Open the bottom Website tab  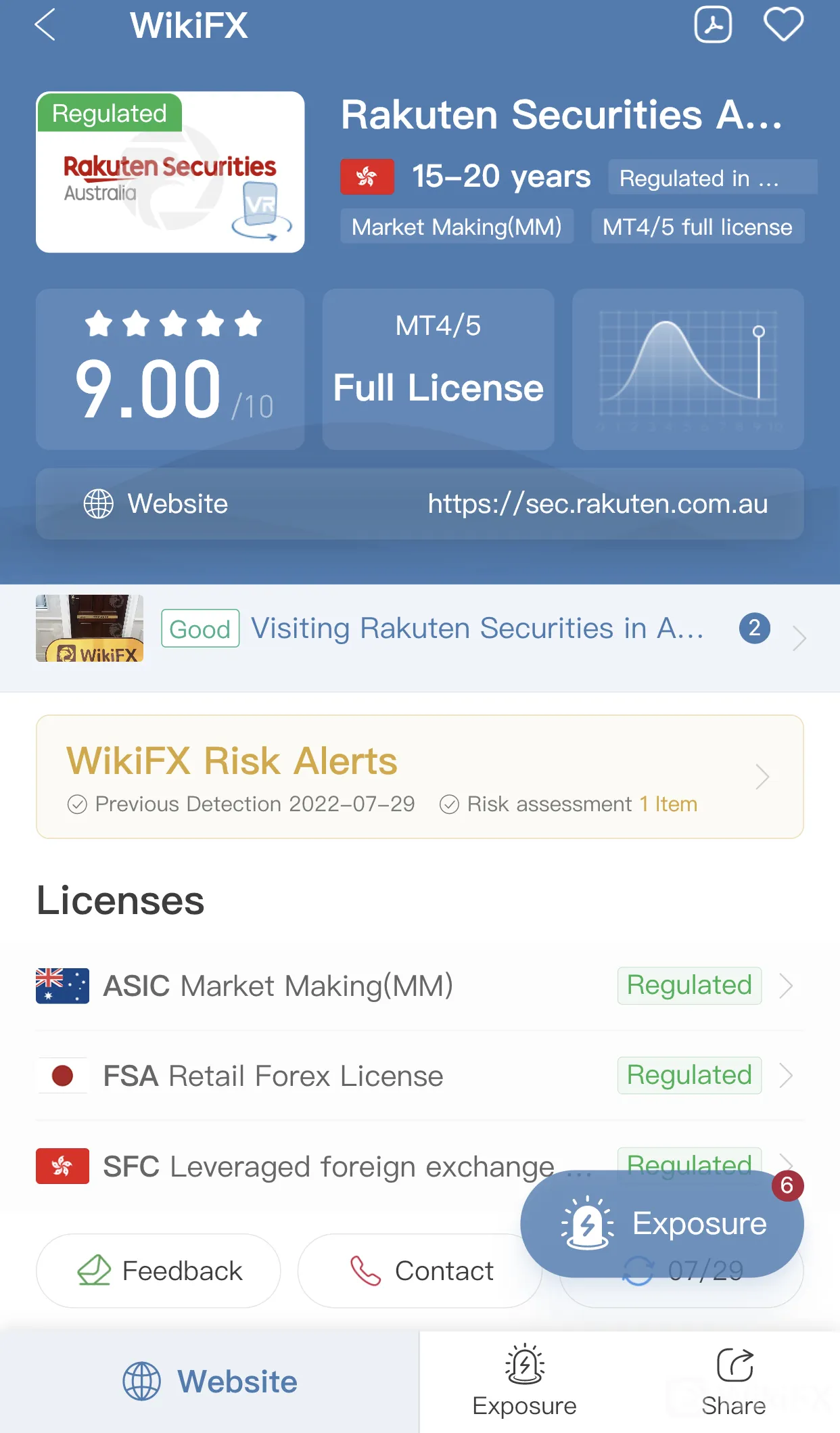(210, 1382)
